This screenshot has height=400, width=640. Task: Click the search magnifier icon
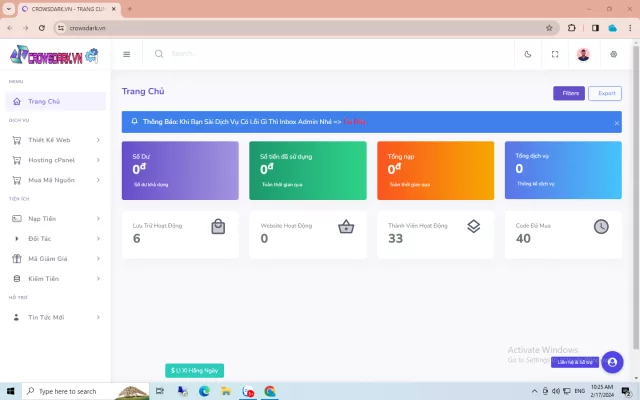159,54
